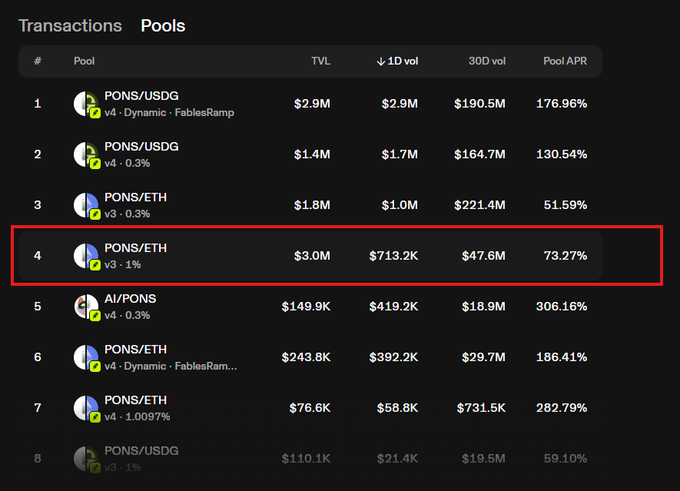Switch to the Transactions tab
Image resolution: width=680 pixels, height=491 pixels.
click(x=70, y=26)
